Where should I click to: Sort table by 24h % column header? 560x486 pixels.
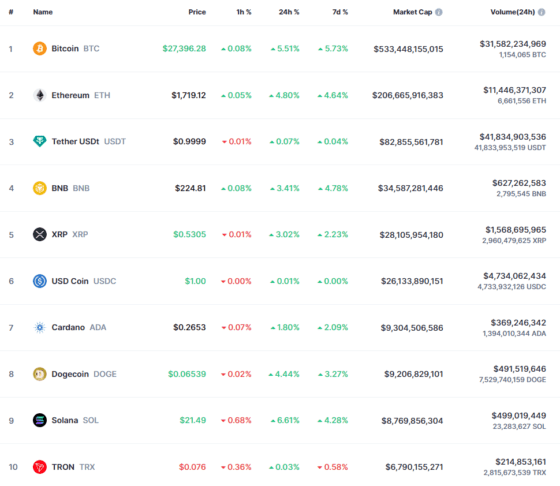289,12
